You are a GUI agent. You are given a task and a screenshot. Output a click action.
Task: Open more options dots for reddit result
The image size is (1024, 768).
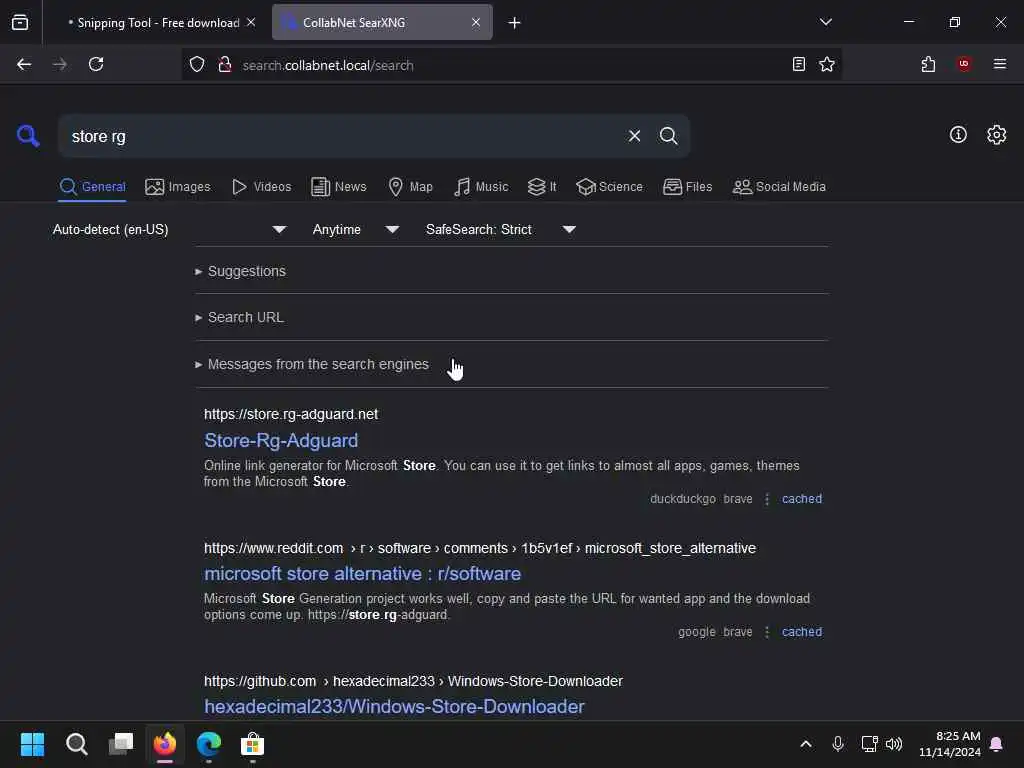(x=767, y=632)
